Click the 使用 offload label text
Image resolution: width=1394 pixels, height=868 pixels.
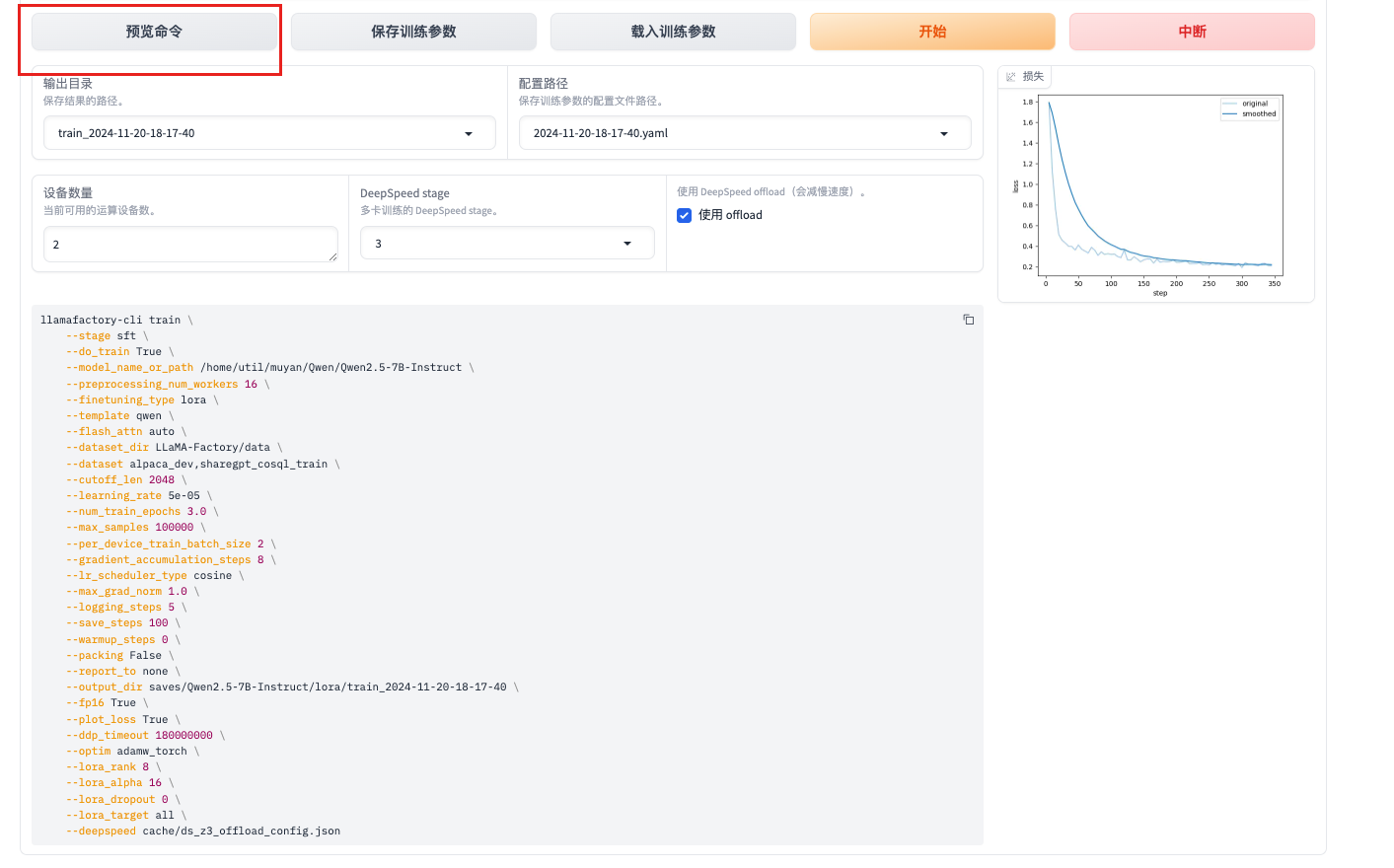(730, 215)
